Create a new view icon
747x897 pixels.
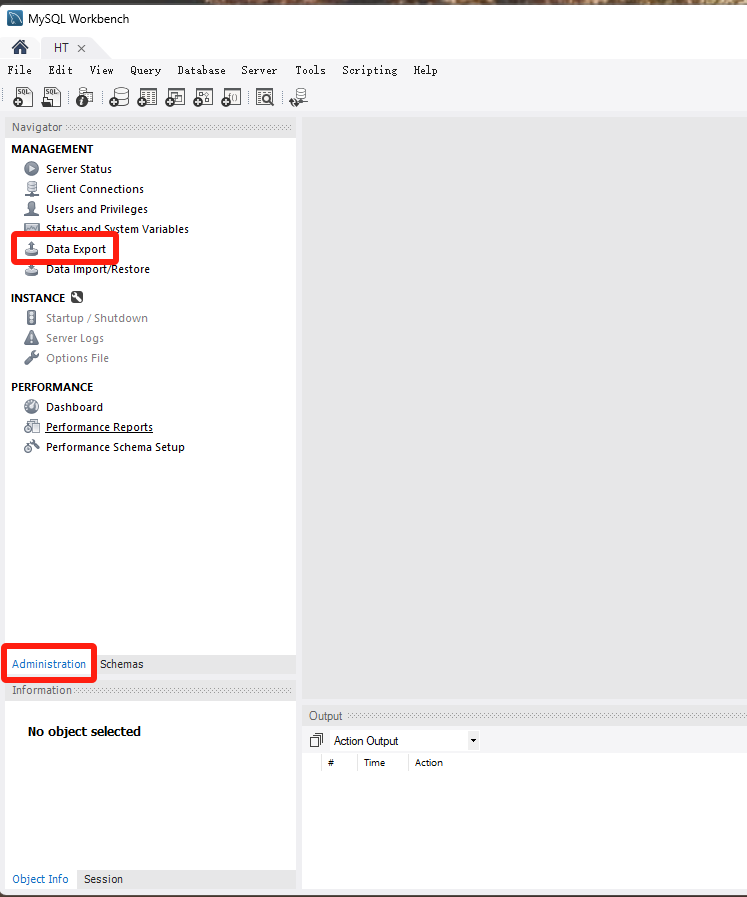pyautogui.click(x=175, y=97)
